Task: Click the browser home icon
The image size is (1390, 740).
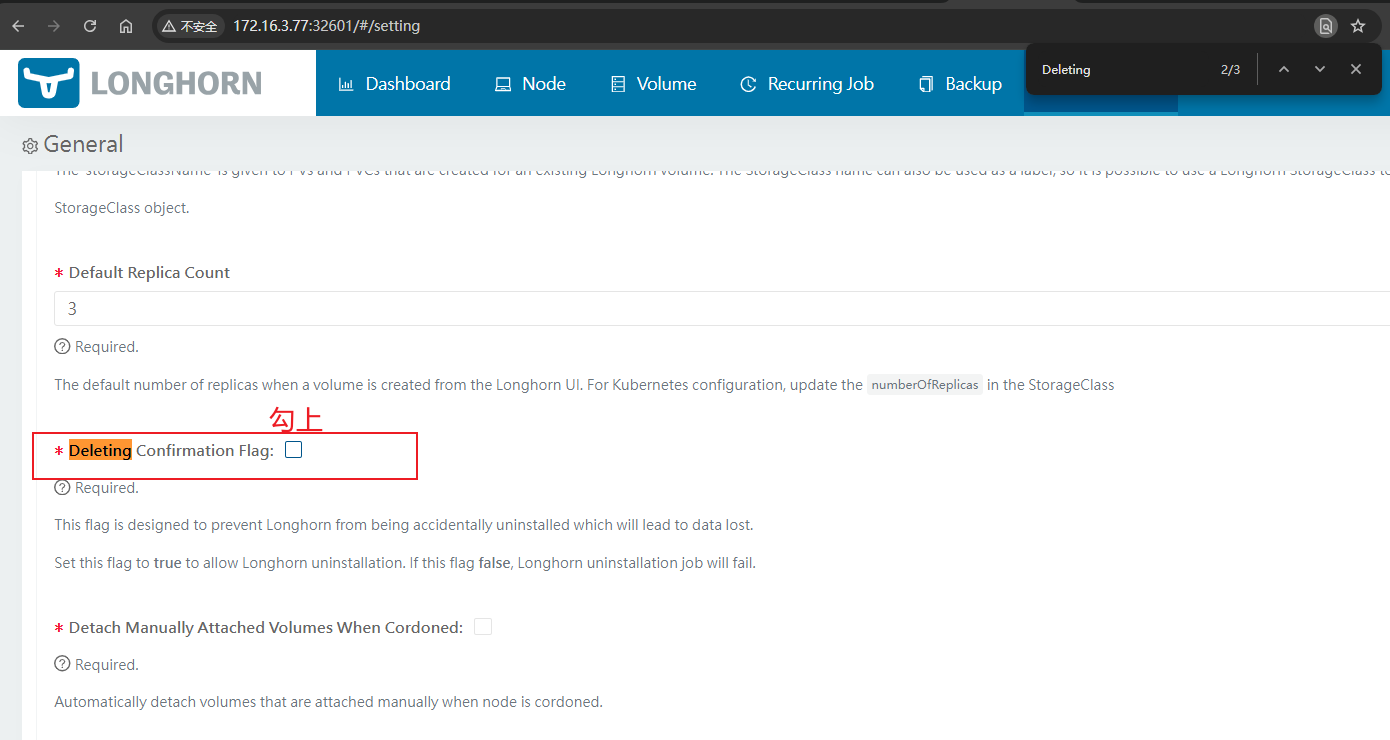Action: pos(126,26)
